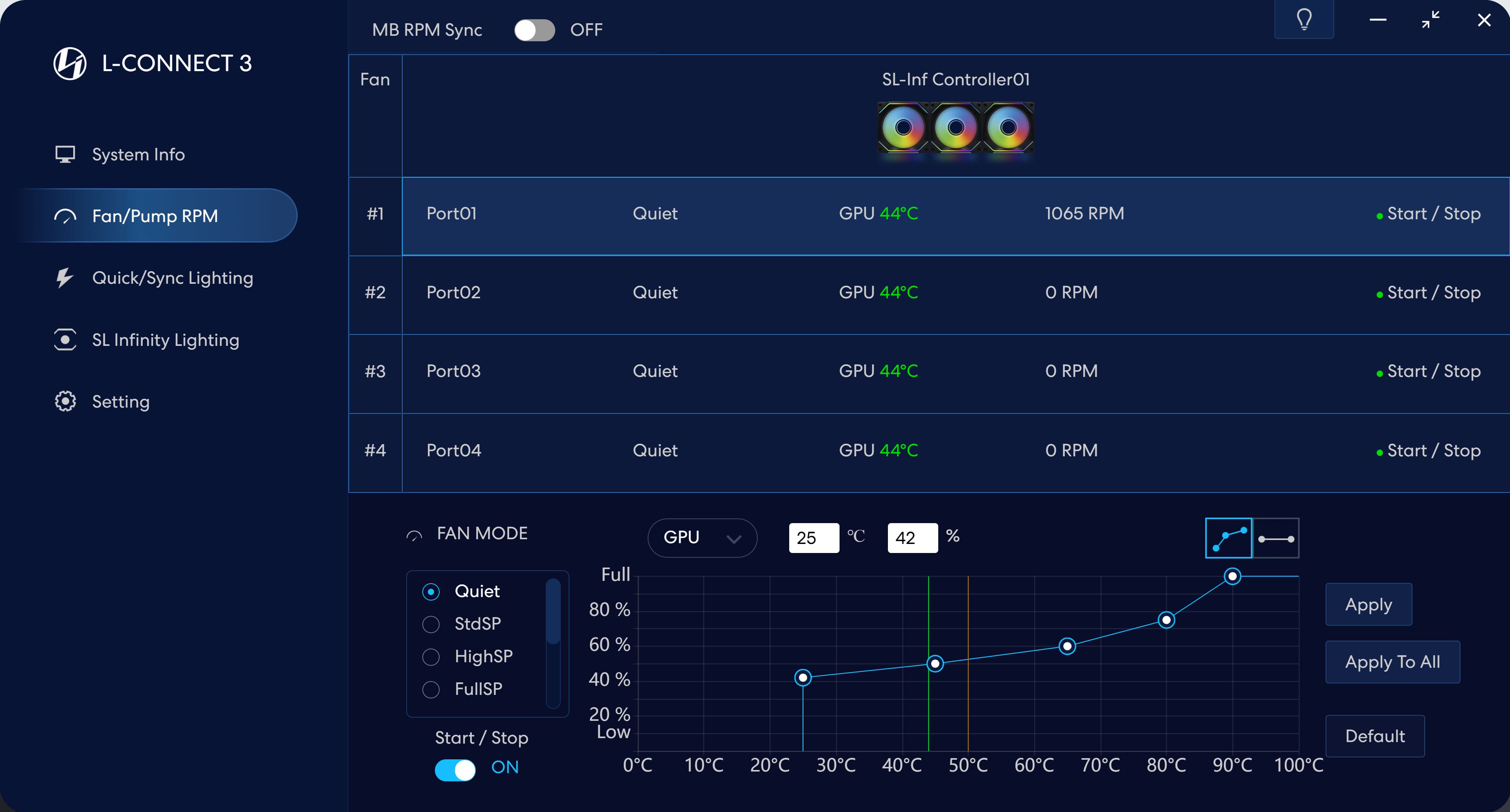Select the FullSP fan mode radio button

[x=431, y=689]
